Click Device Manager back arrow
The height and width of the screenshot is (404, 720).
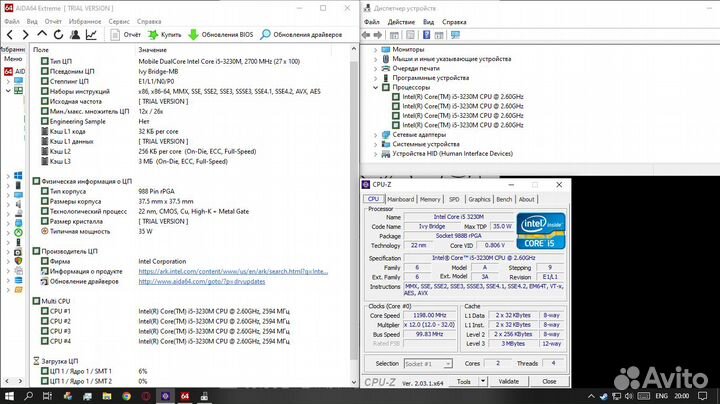pos(366,35)
